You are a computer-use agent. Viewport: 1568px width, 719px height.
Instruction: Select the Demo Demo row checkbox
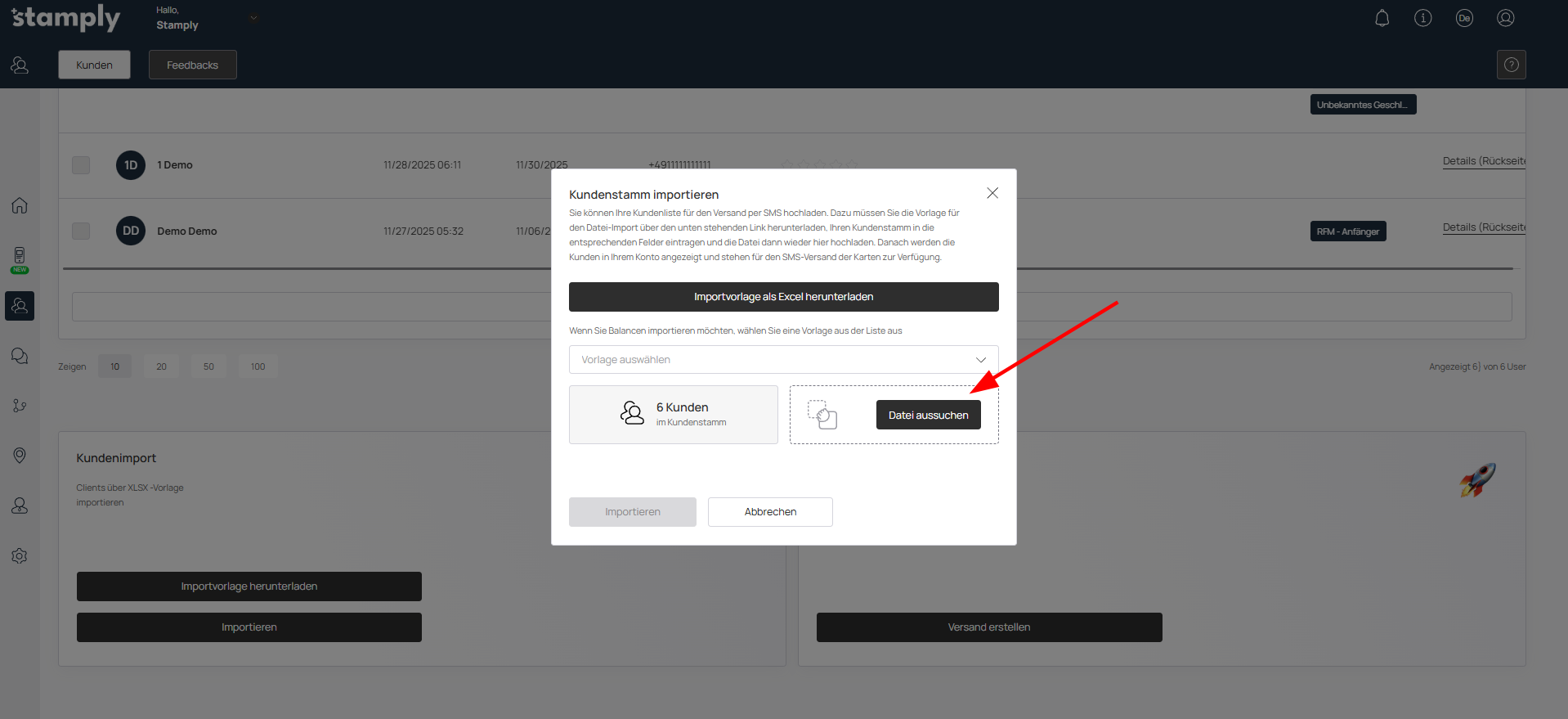pyautogui.click(x=81, y=231)
